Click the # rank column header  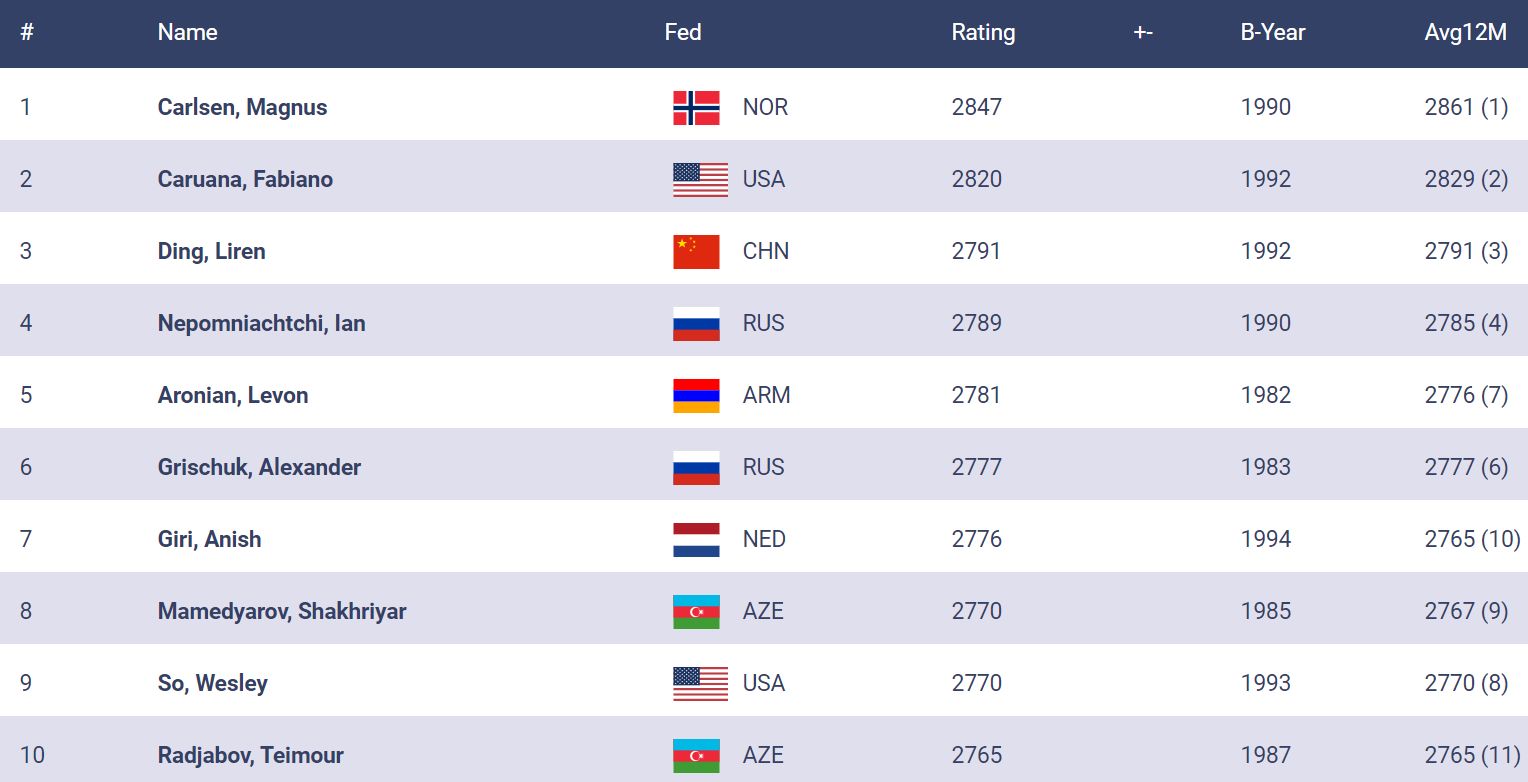pos(27,33)
